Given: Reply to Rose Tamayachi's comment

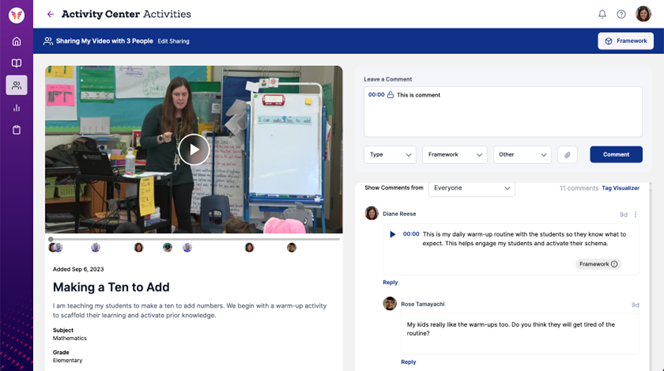Looking at the screenshot, I should [408, 362].
